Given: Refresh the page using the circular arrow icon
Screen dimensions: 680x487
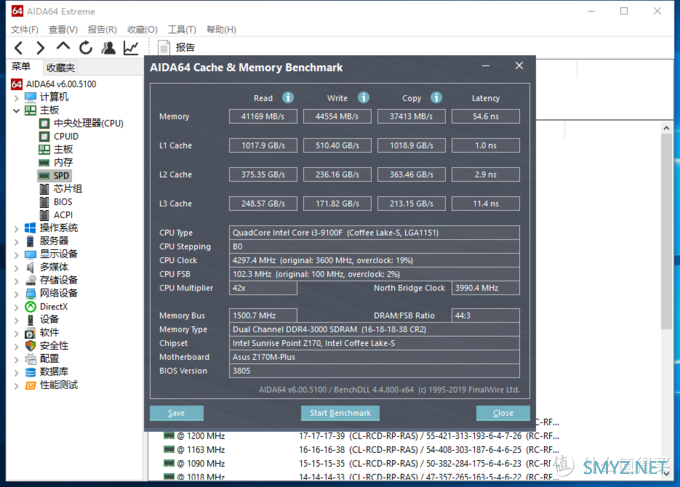Looking at the screenshot, I should (86, 48).
